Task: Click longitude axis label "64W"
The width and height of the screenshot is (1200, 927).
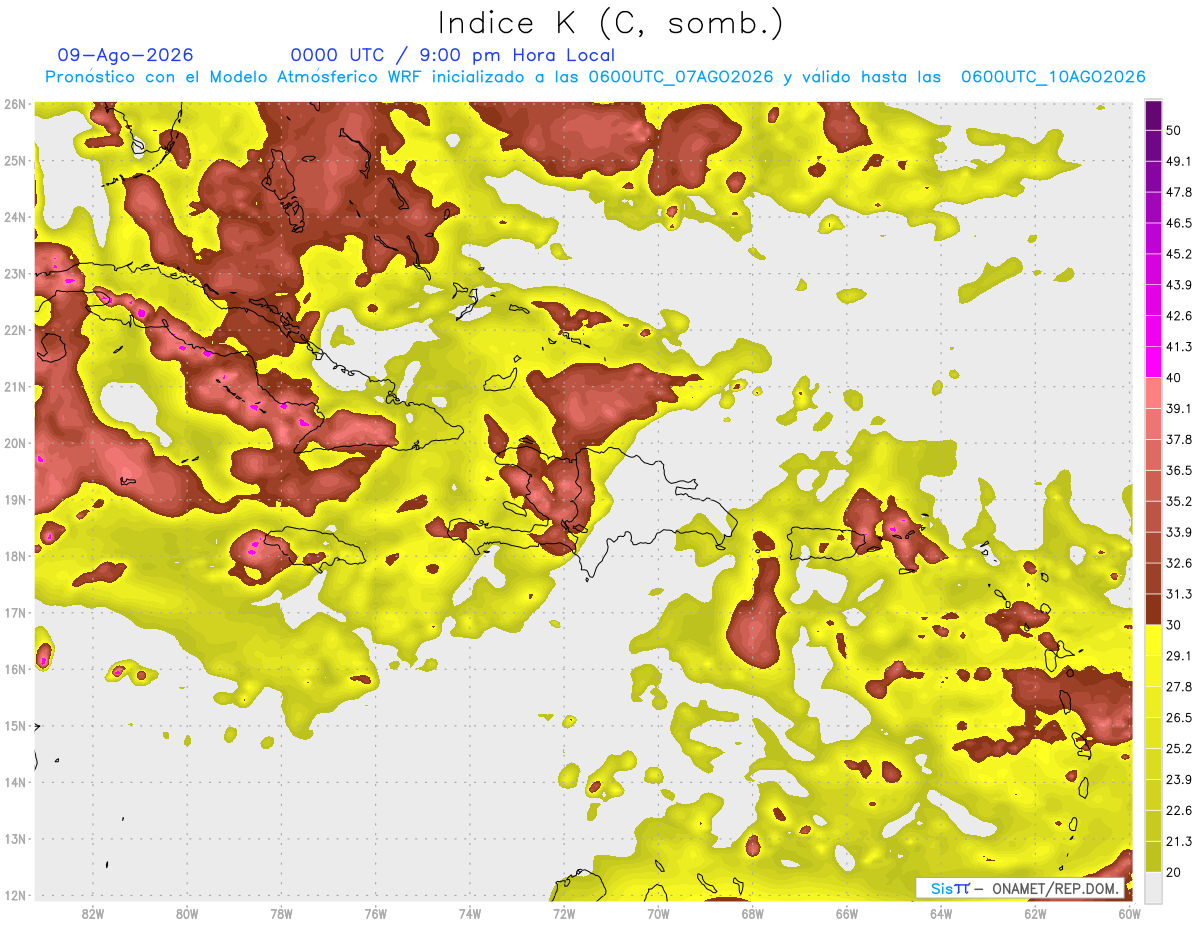Action: 941,913
